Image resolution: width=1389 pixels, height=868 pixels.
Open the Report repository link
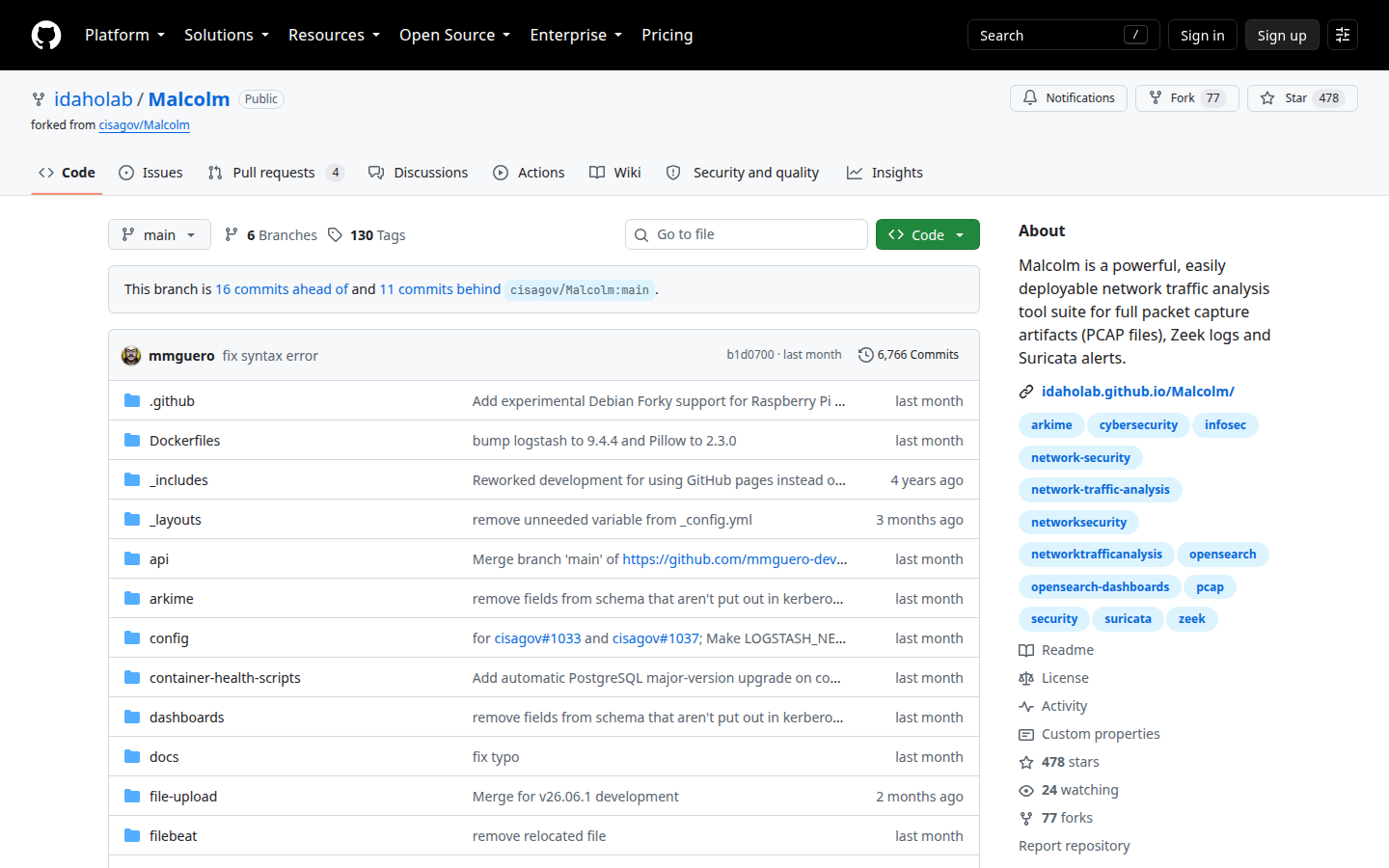(1075, 846)
